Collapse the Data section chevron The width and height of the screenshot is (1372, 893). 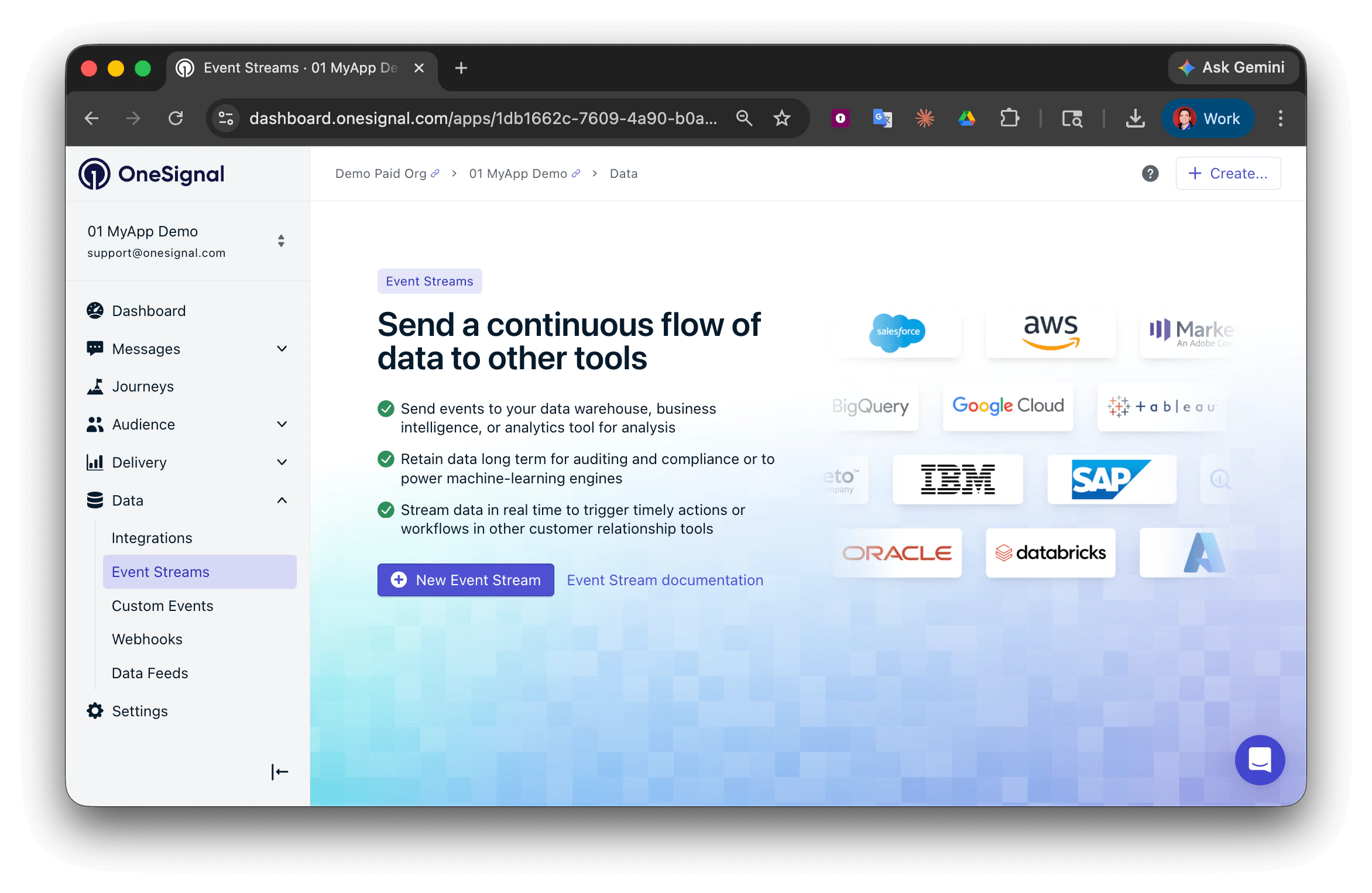click(x=282, y=500)
